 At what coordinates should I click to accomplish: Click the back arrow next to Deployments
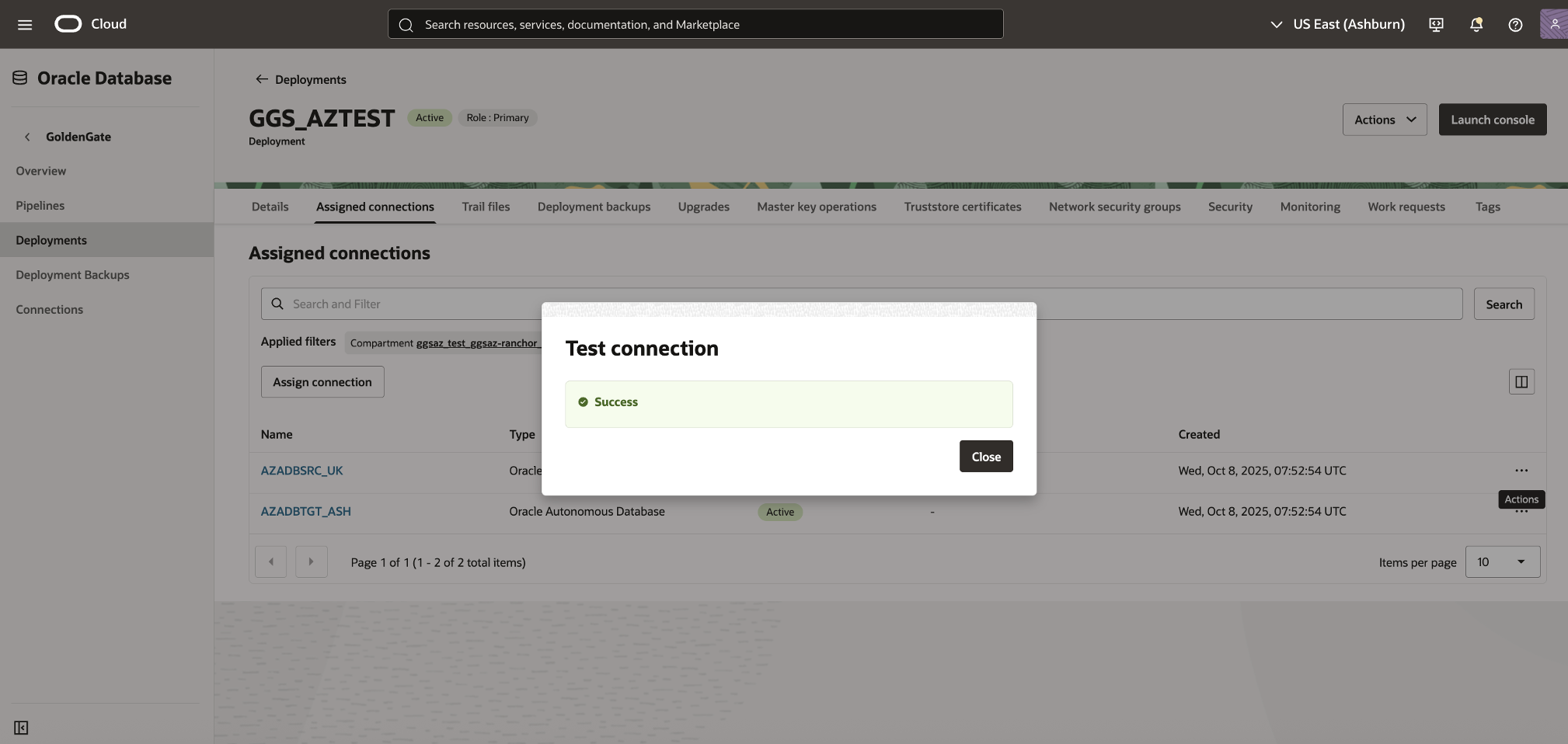click(x=262, y=79)
